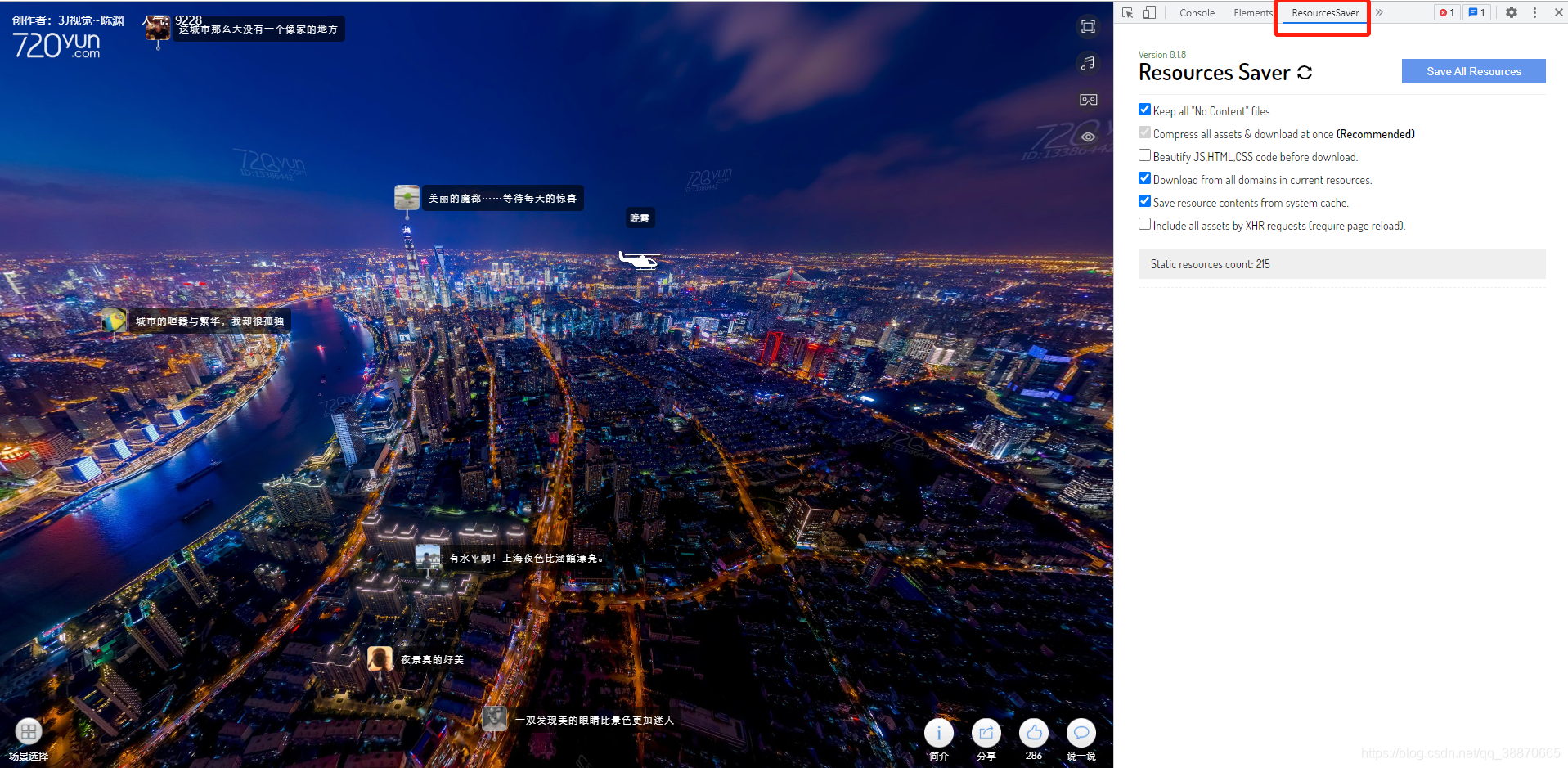Screen dimensions: 1568x768
Task: Click the 720yun.com logo
Action: pyautogui.click(x=56, y=45)
